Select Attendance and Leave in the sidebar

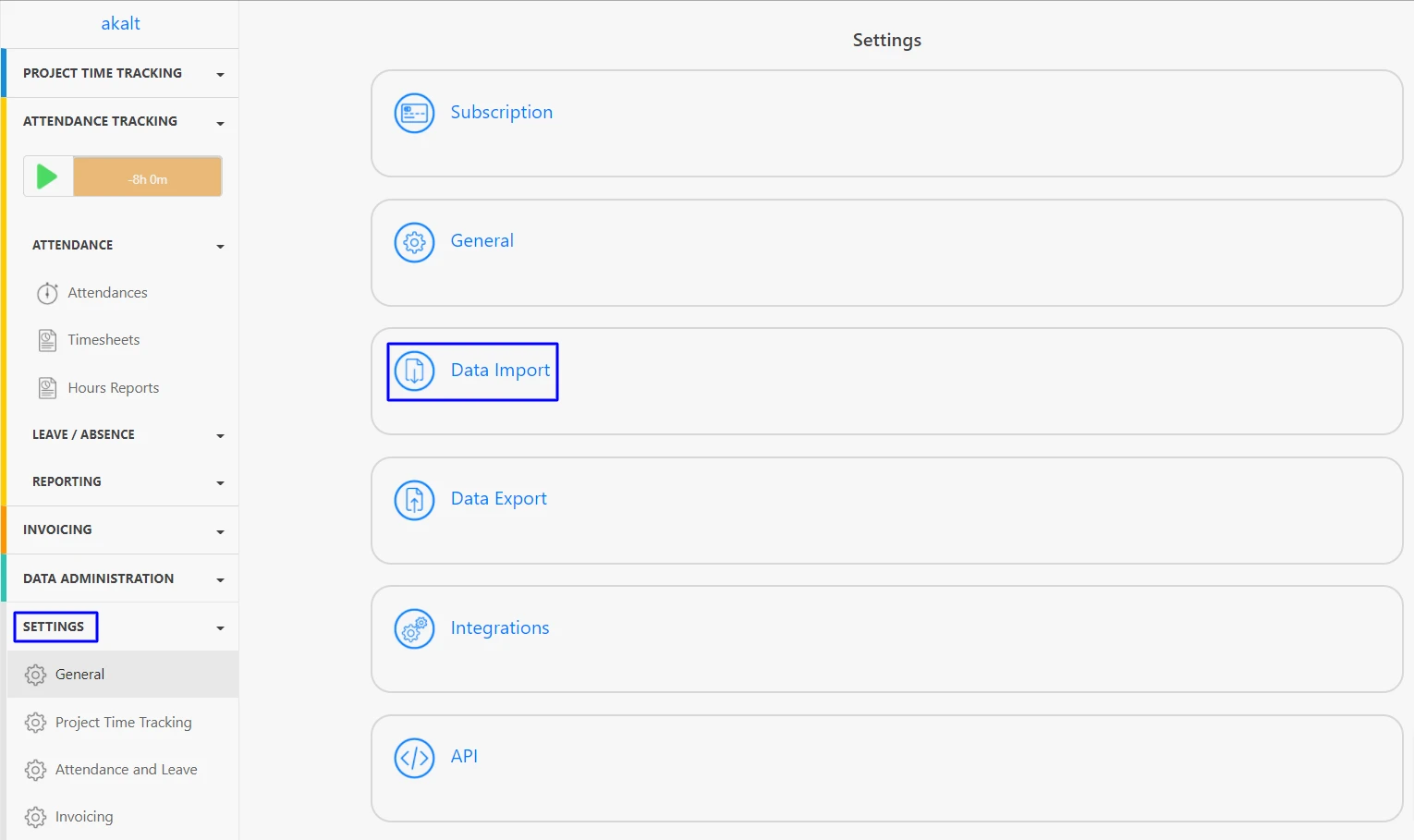pos(126,769)
